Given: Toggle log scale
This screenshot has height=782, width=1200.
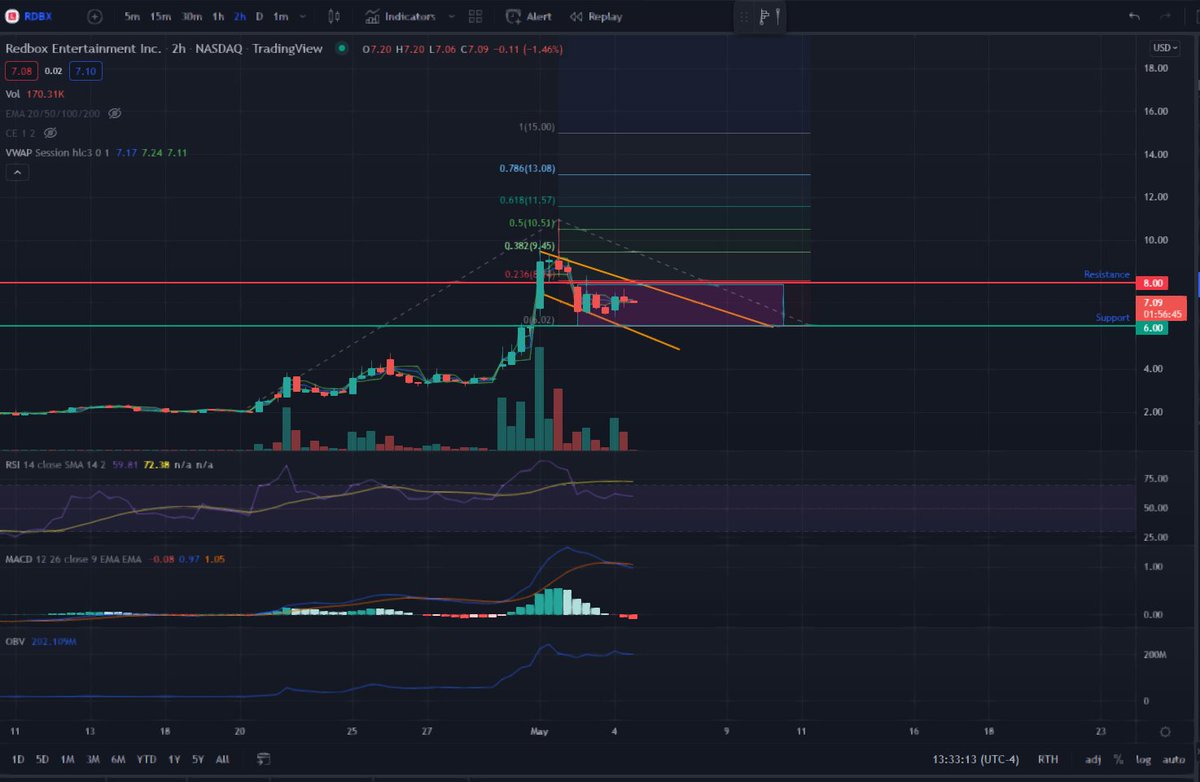Looking at the screenshot, I should click(x=1141, y=760).
